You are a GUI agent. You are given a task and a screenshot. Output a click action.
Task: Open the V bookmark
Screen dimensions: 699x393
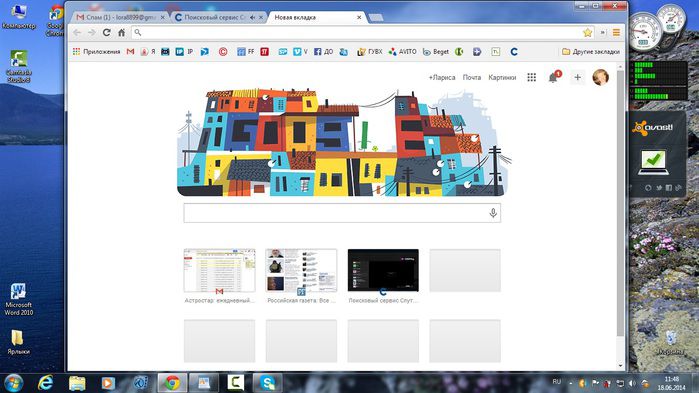pos(300,52)
